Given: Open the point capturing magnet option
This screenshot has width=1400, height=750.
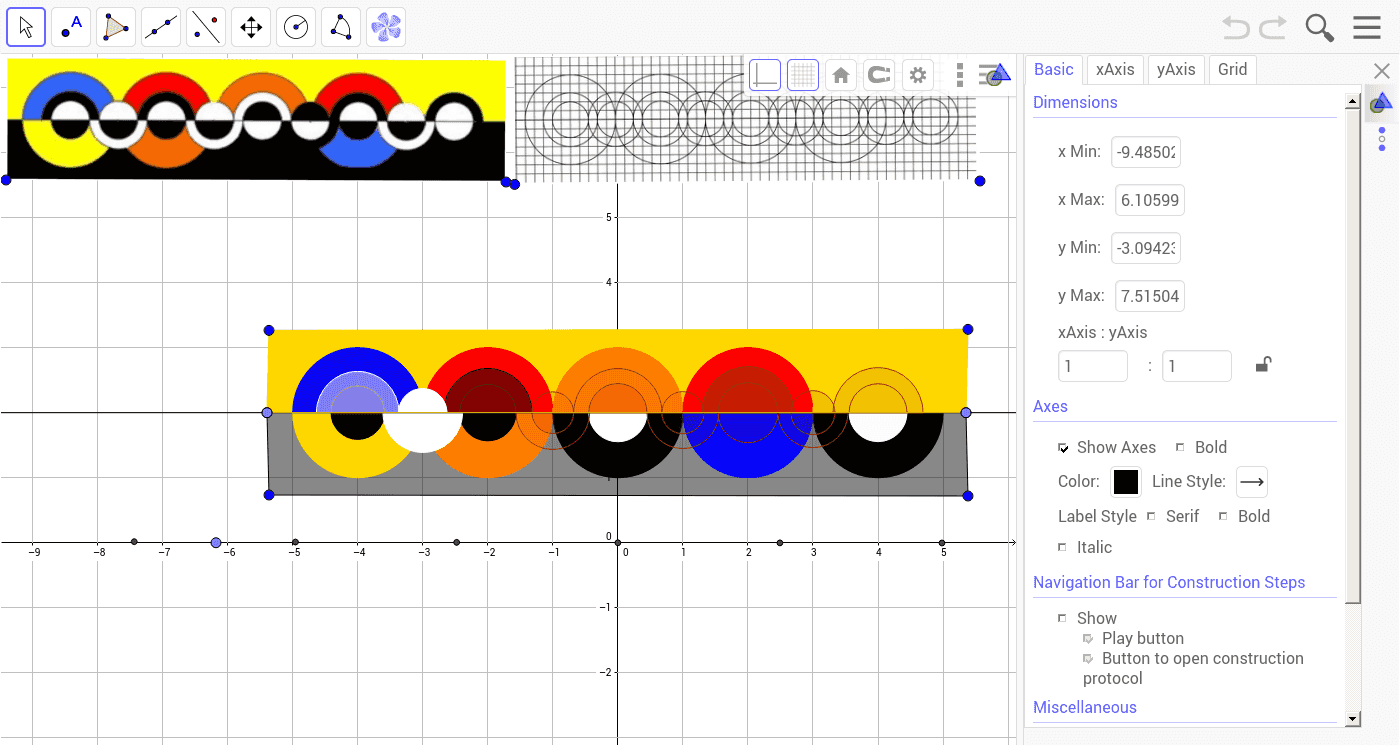Looking at the screenshot, I should [x=878, y=75].
